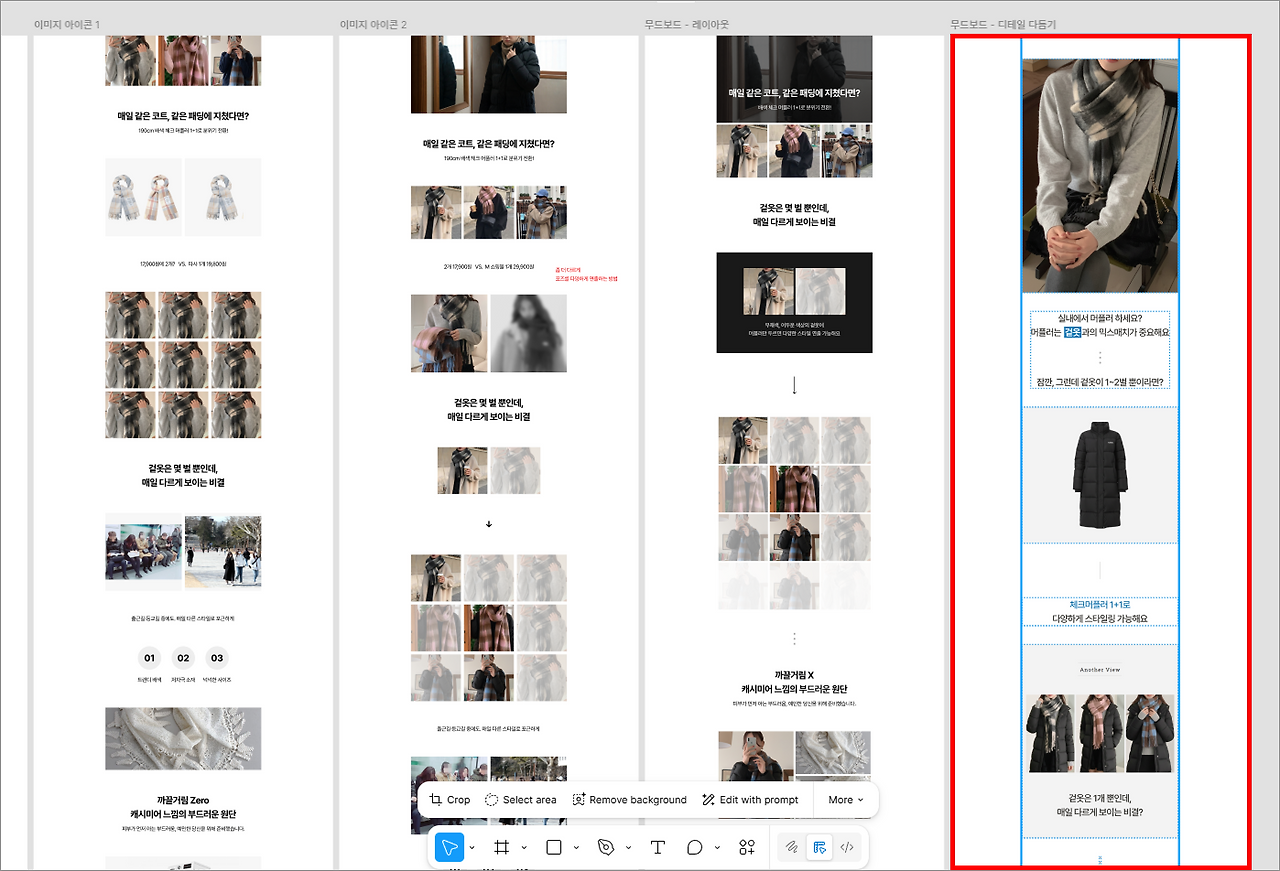Select the Text tool
Viewport: 1280px width, 871px height.
click(x=658, y=847)
